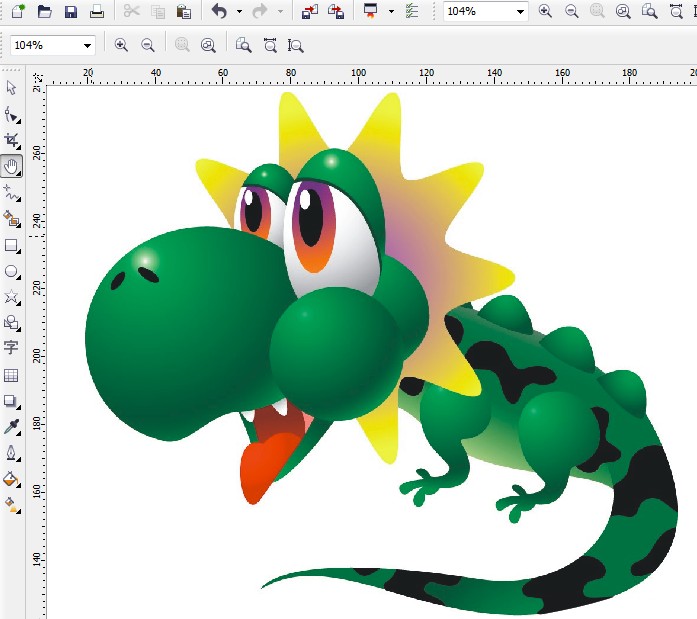
Task: Select the Color Eyedropper tool
Action: [12, 427]
